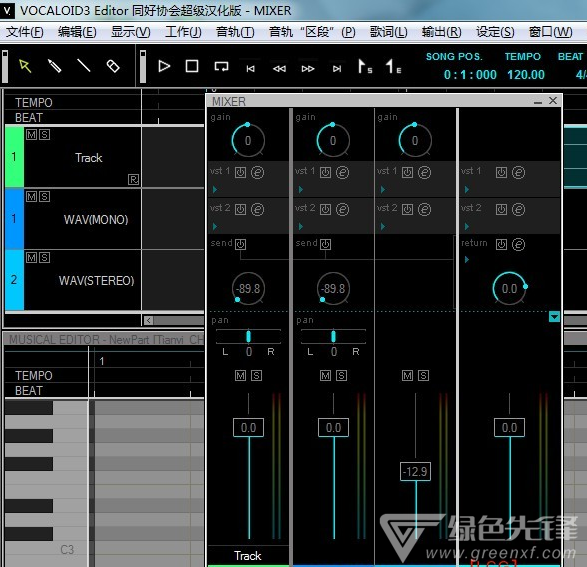Expand vst 1 slot on master channel

466,190
